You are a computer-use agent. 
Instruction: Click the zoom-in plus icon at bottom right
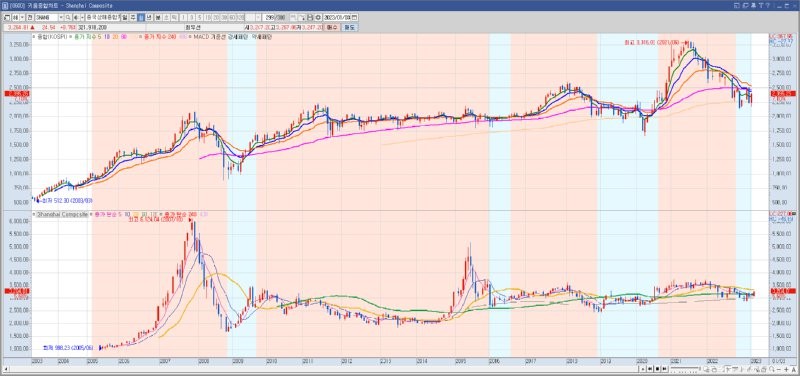tap(786, 369)
